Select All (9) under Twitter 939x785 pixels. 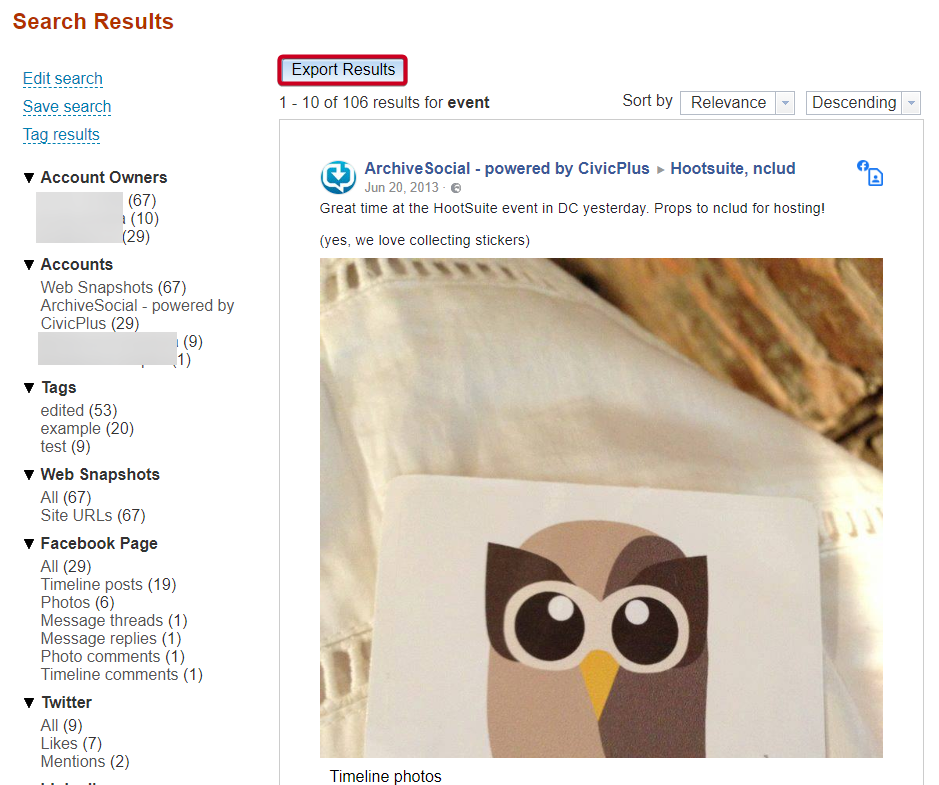point(61,726)
